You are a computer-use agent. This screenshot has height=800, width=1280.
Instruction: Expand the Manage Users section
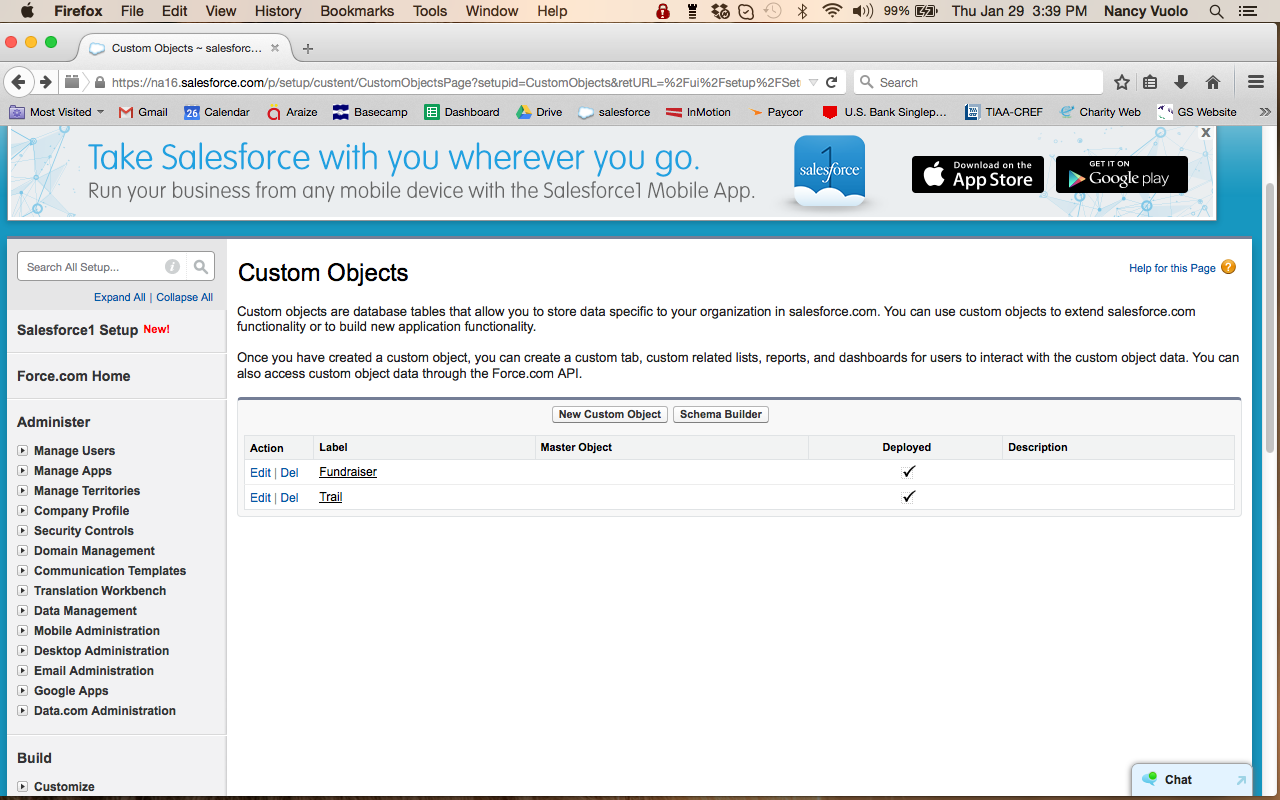23,451
